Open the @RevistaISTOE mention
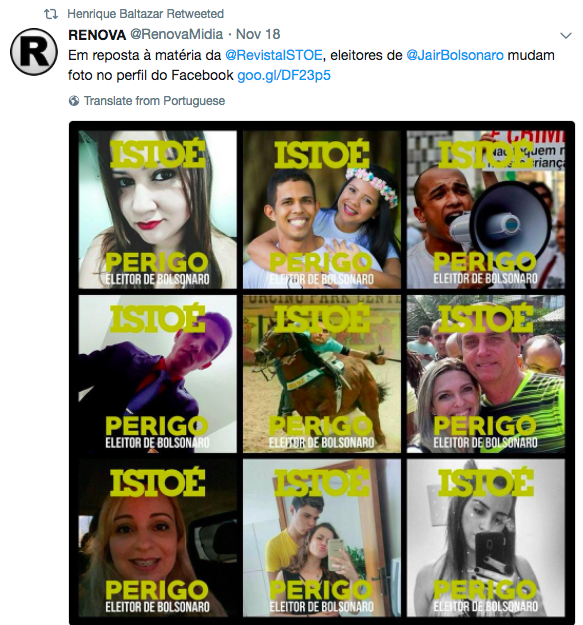 pyautogui.click(x=274, y=55)
